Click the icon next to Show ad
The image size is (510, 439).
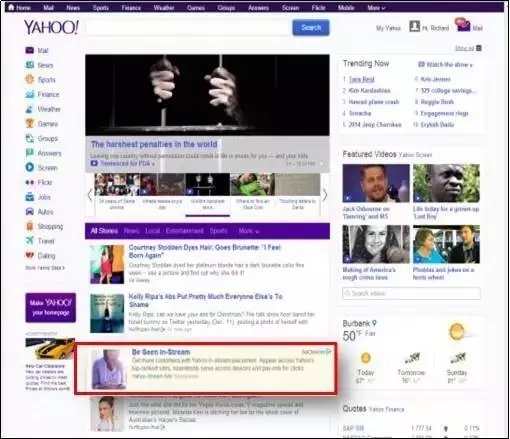tap(479, 48)
